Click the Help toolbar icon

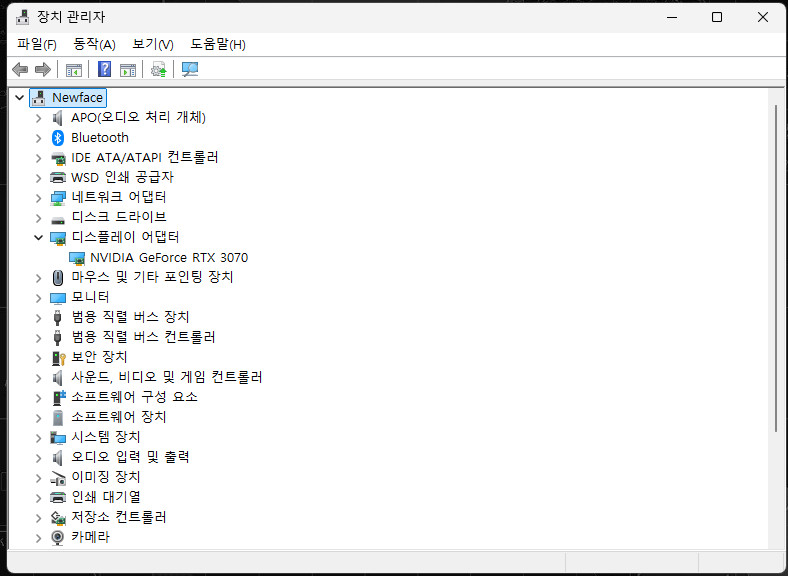click(104, 69)
